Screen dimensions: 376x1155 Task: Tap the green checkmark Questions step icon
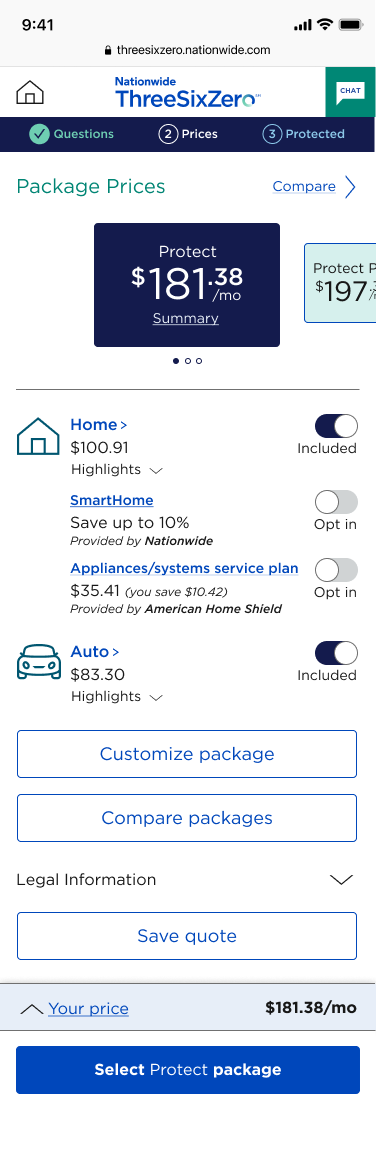pos(39,134)
